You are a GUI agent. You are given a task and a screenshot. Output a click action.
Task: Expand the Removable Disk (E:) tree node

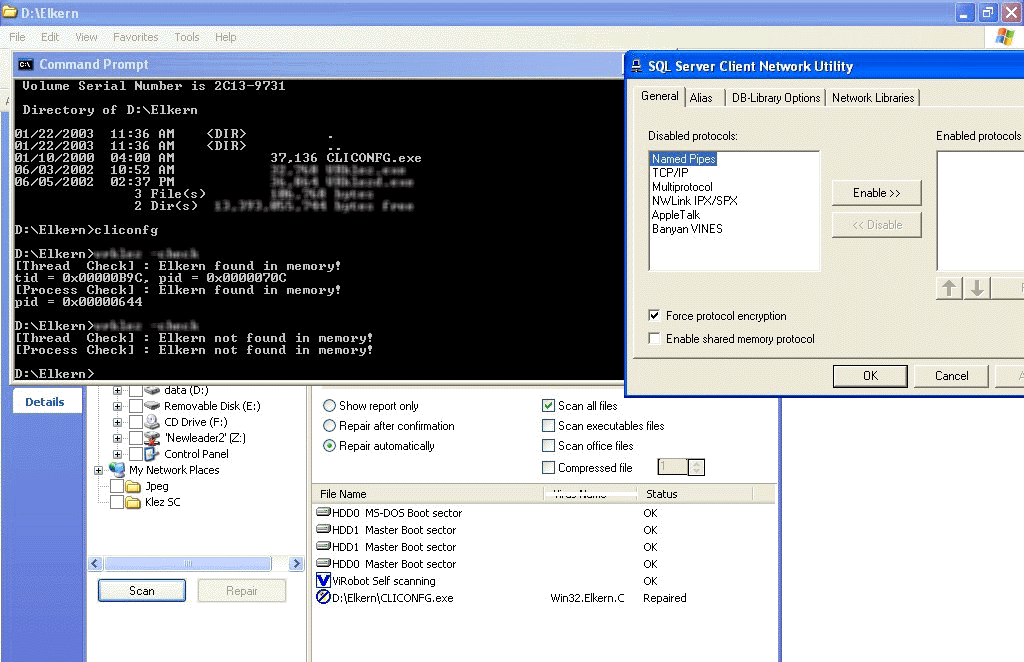point(118,406)
